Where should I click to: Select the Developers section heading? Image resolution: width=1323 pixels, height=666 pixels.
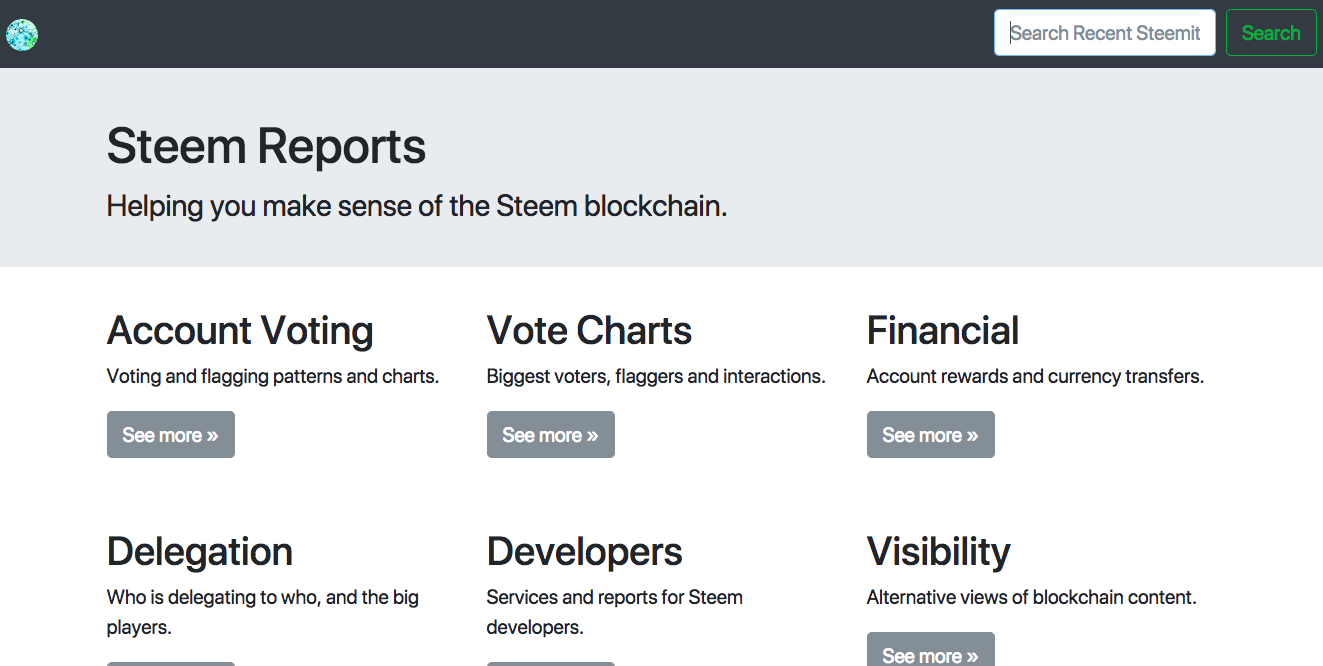[x=584, y=552]
